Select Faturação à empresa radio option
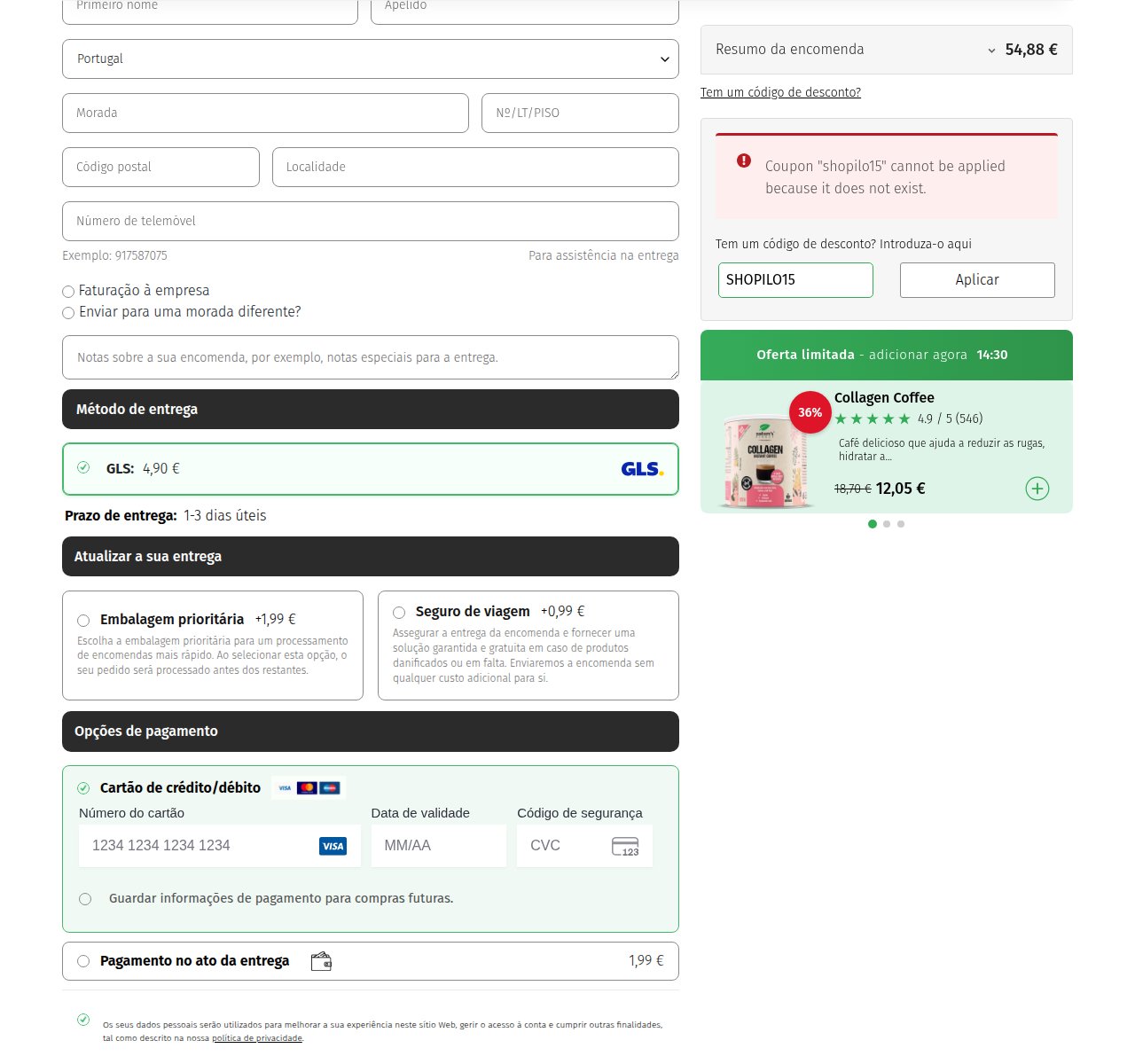 [68, 291]
